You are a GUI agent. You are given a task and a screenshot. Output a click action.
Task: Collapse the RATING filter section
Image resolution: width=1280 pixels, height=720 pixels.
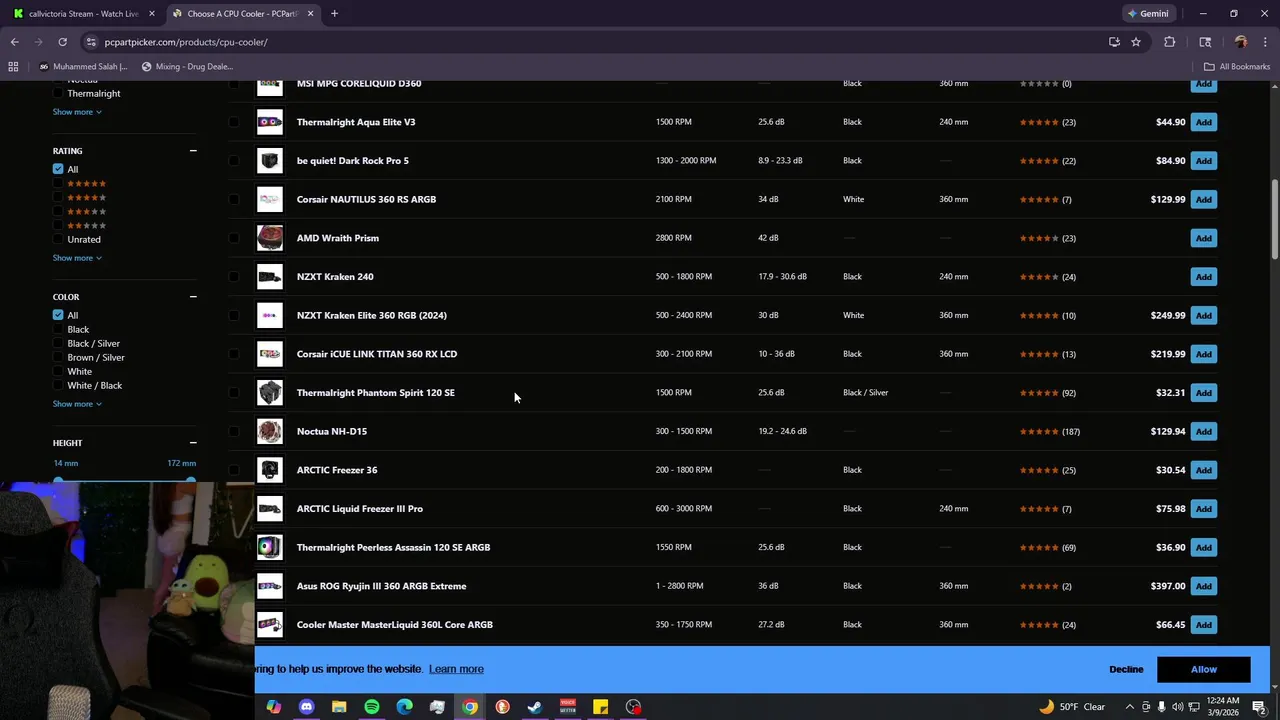(x=193, y=151)
